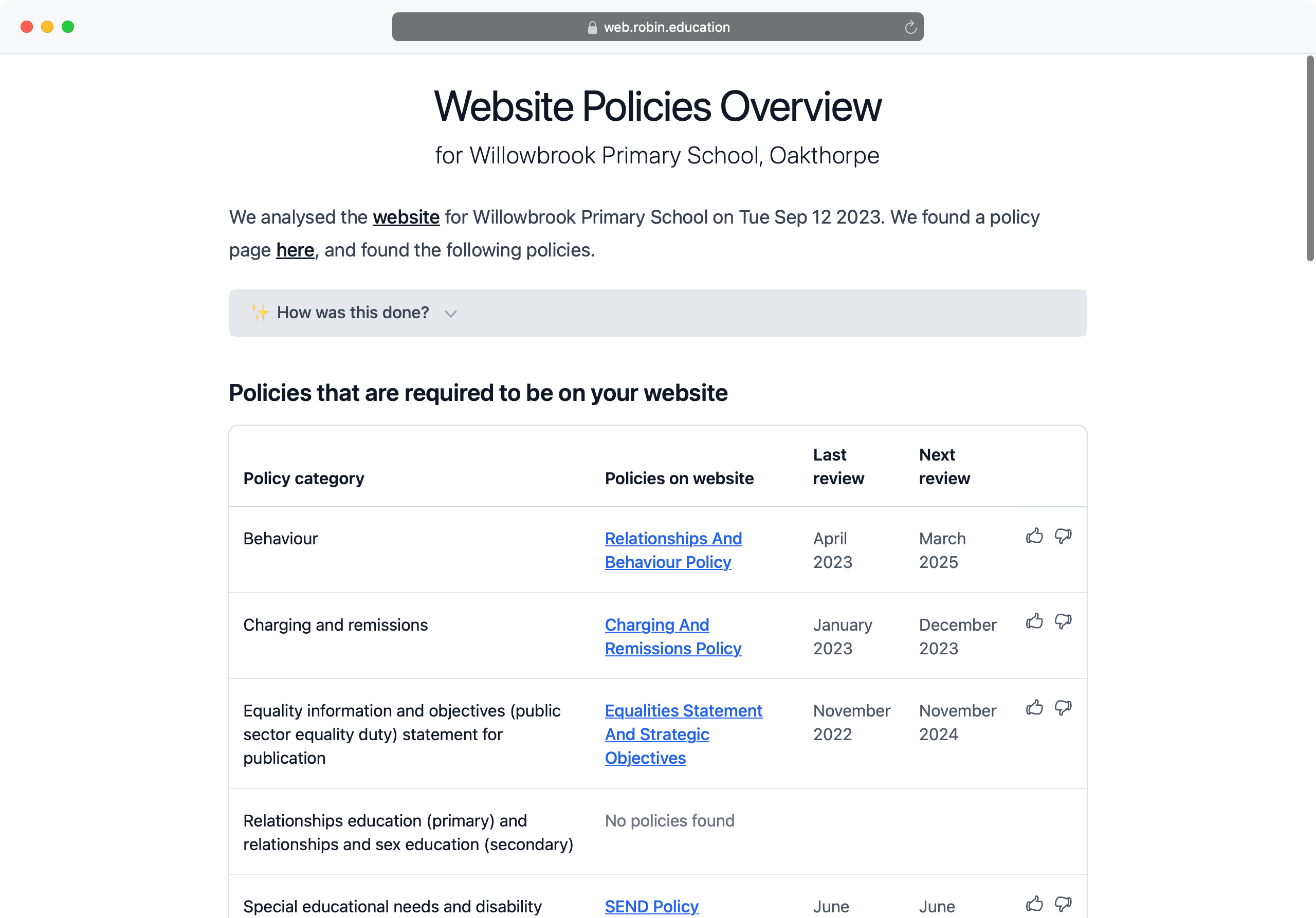The height and width of the screenshot is (918, 1316).
Task: Thumbs down the Equality information row
Action: tap(1063, 708)
